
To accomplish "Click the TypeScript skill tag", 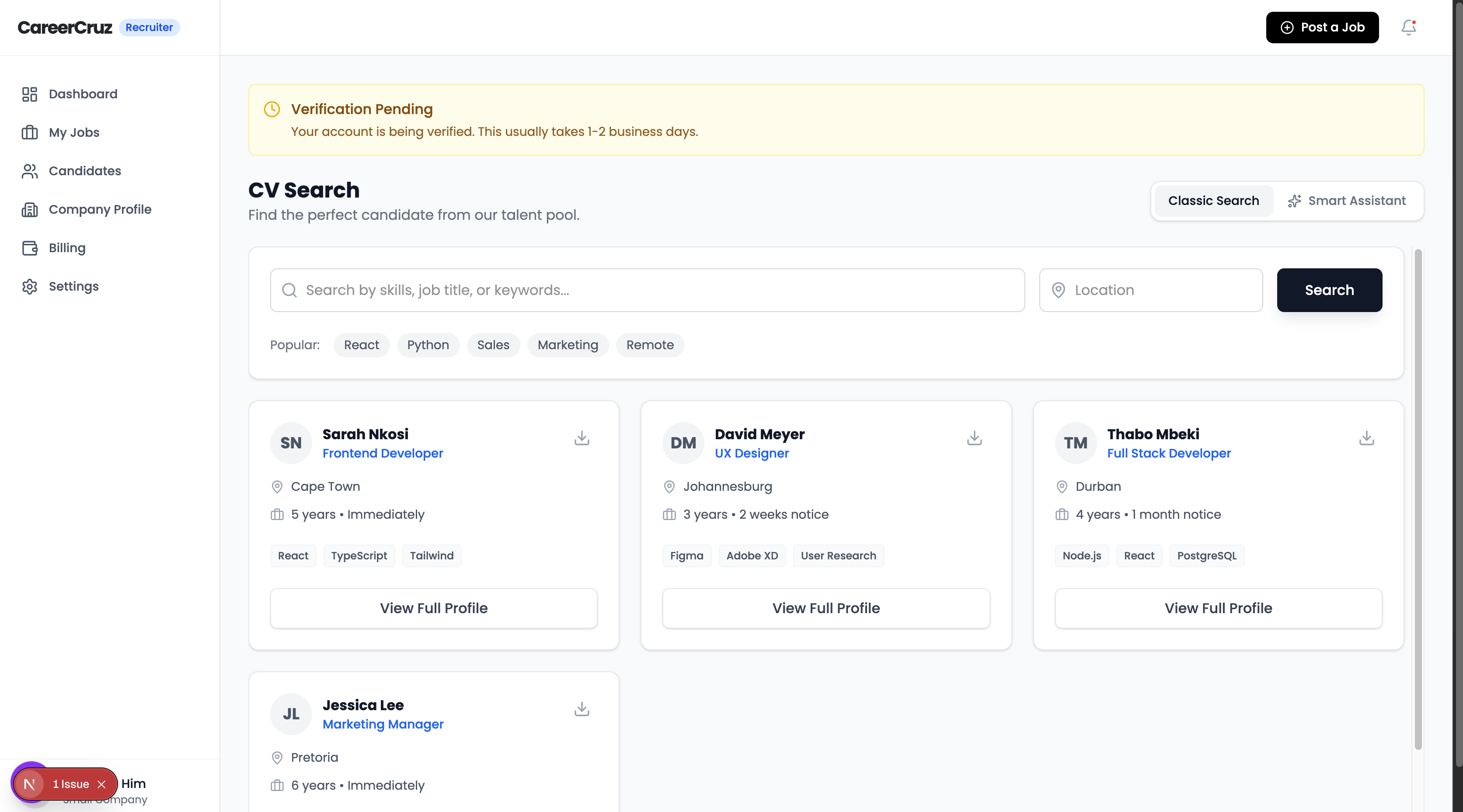I will 359,556.
